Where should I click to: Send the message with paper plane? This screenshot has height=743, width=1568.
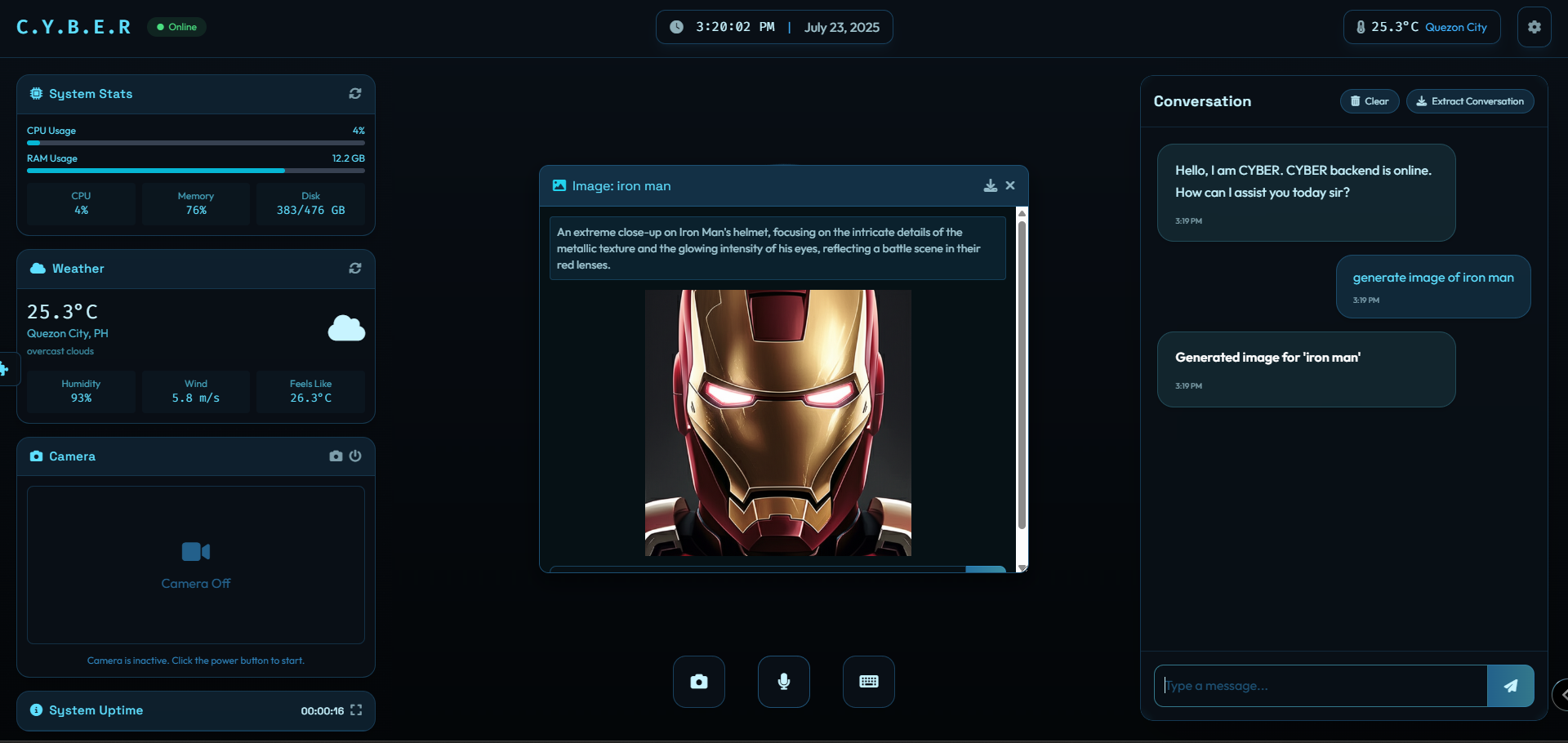click(1511, 686)
